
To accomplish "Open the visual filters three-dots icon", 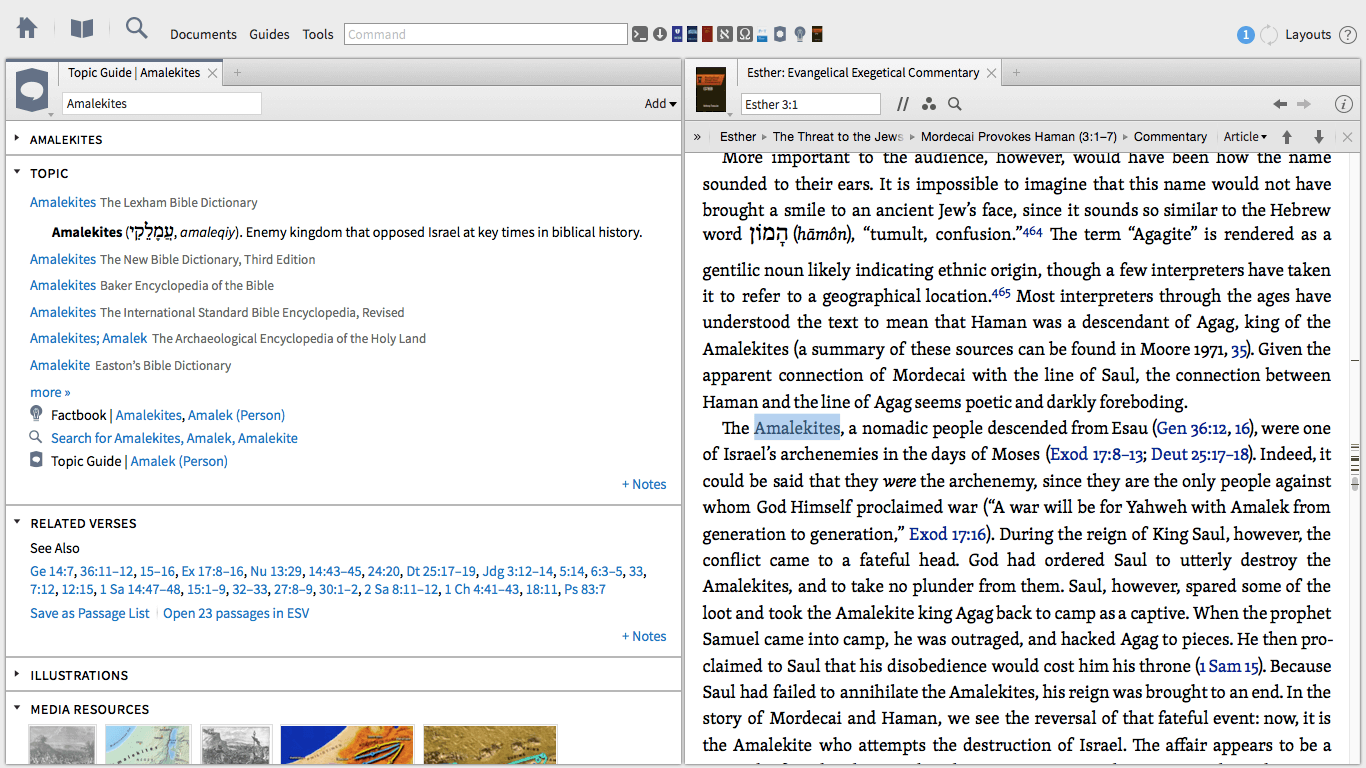I will (929, 104).
